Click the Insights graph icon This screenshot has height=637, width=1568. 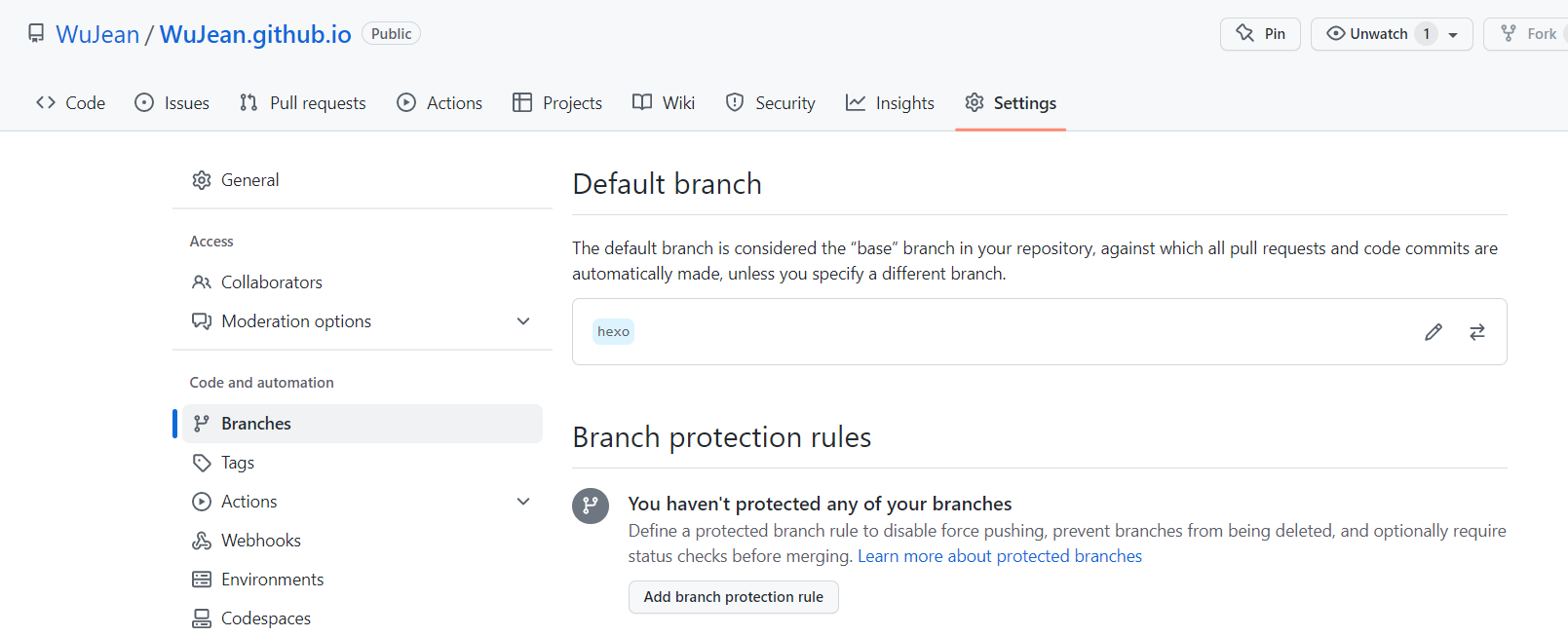click(856, 102)
